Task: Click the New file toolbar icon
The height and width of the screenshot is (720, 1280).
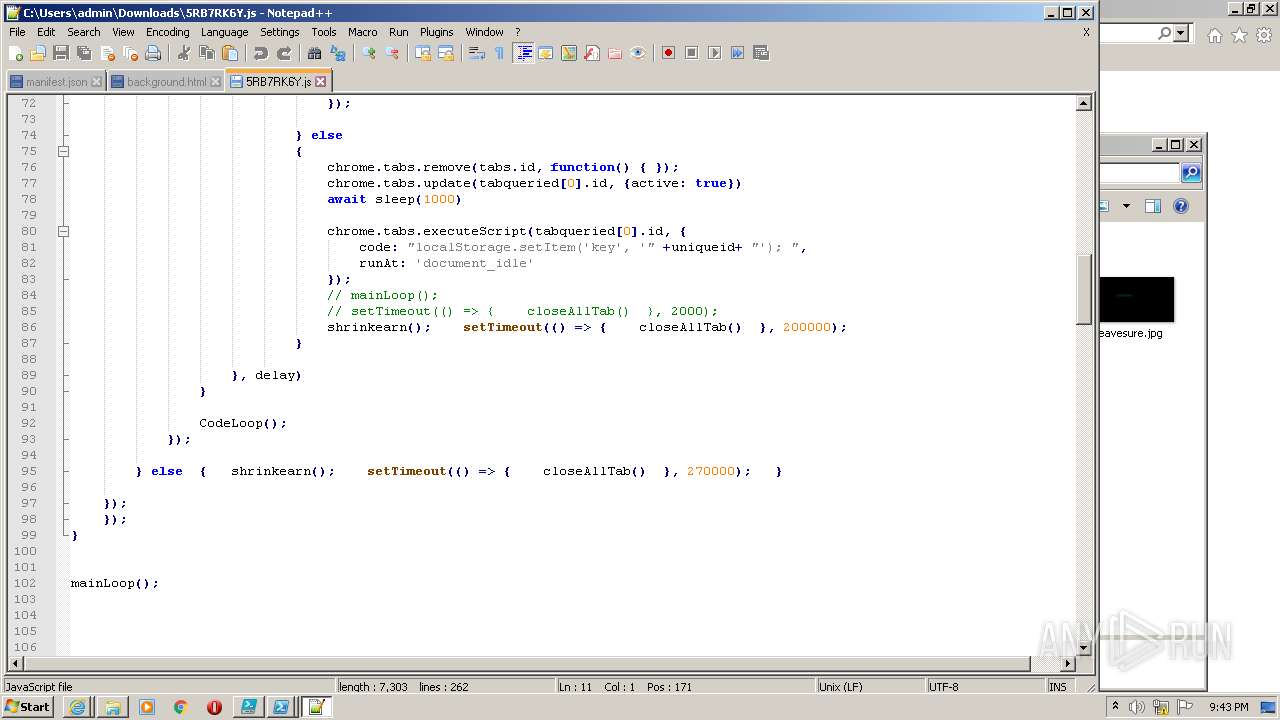Action: pos(16,53)
